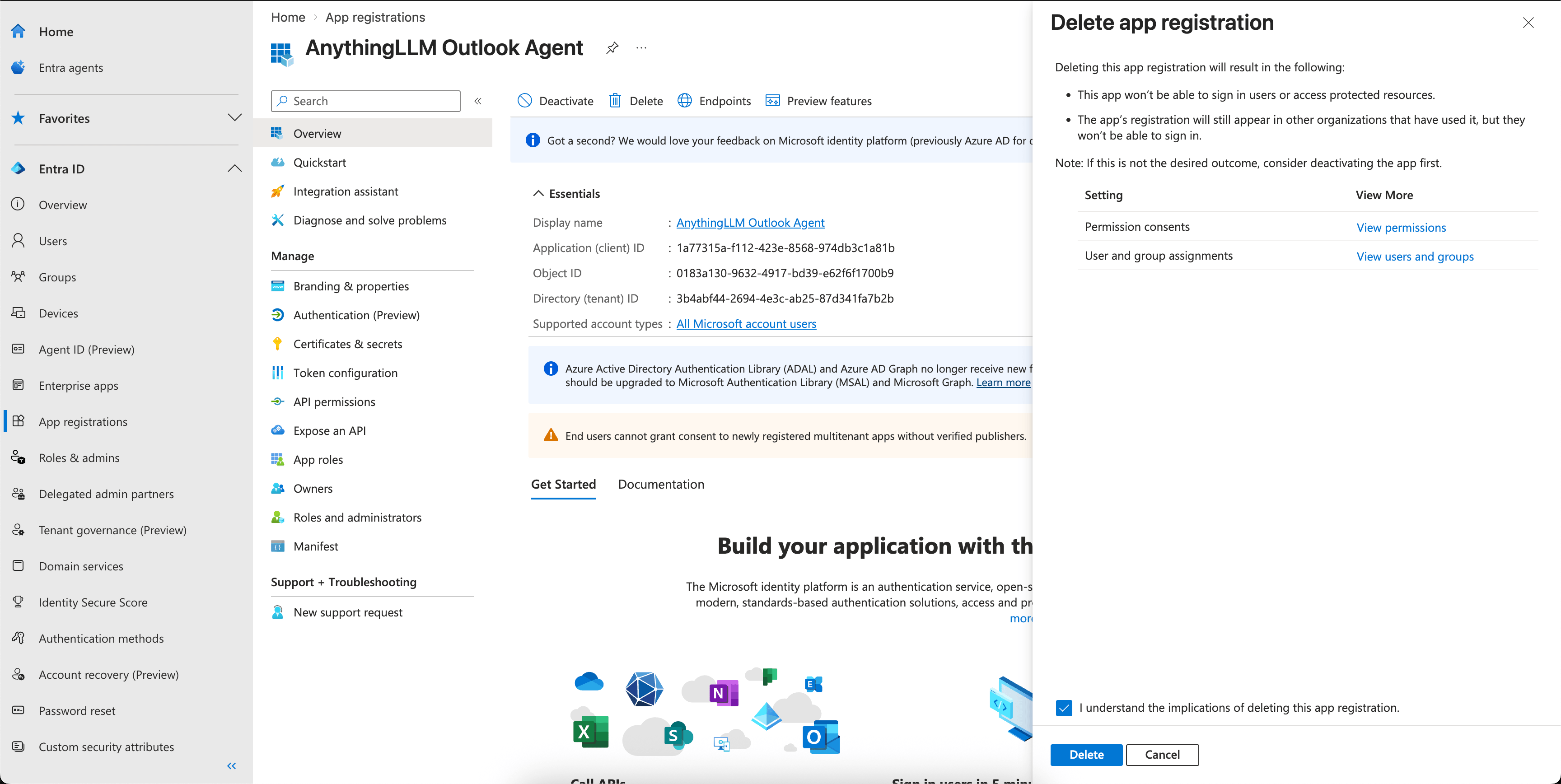1561x784 pixels.
Task: Open API permissions panel
Action: [334, 401]
